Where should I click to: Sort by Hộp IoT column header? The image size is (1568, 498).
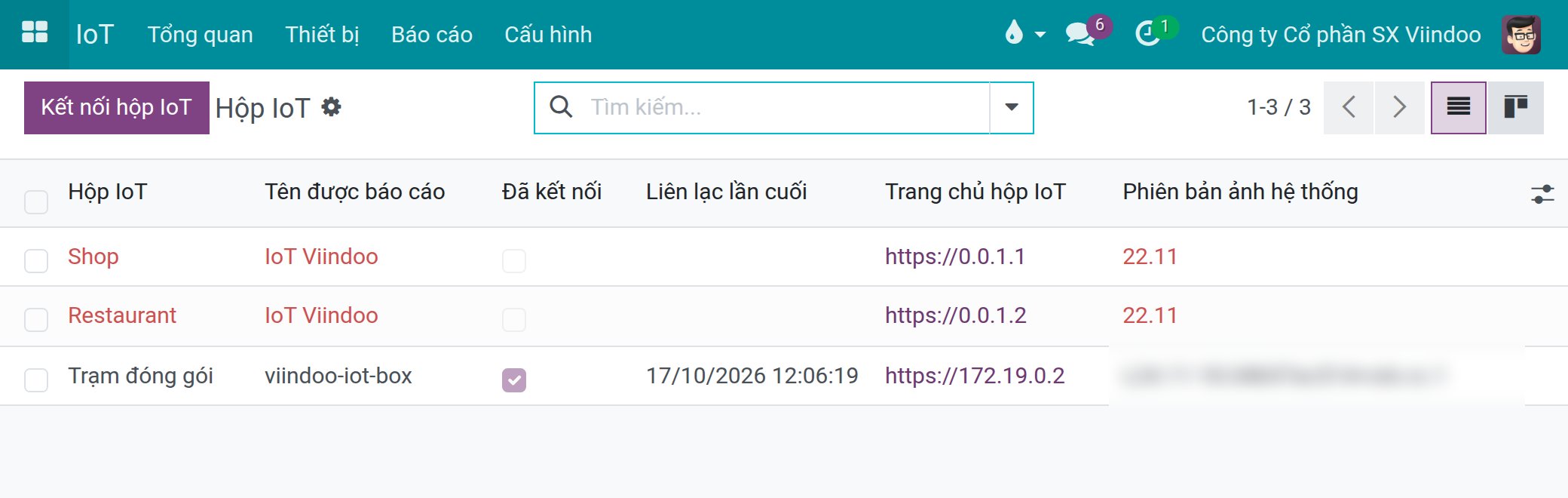[108, 192]
